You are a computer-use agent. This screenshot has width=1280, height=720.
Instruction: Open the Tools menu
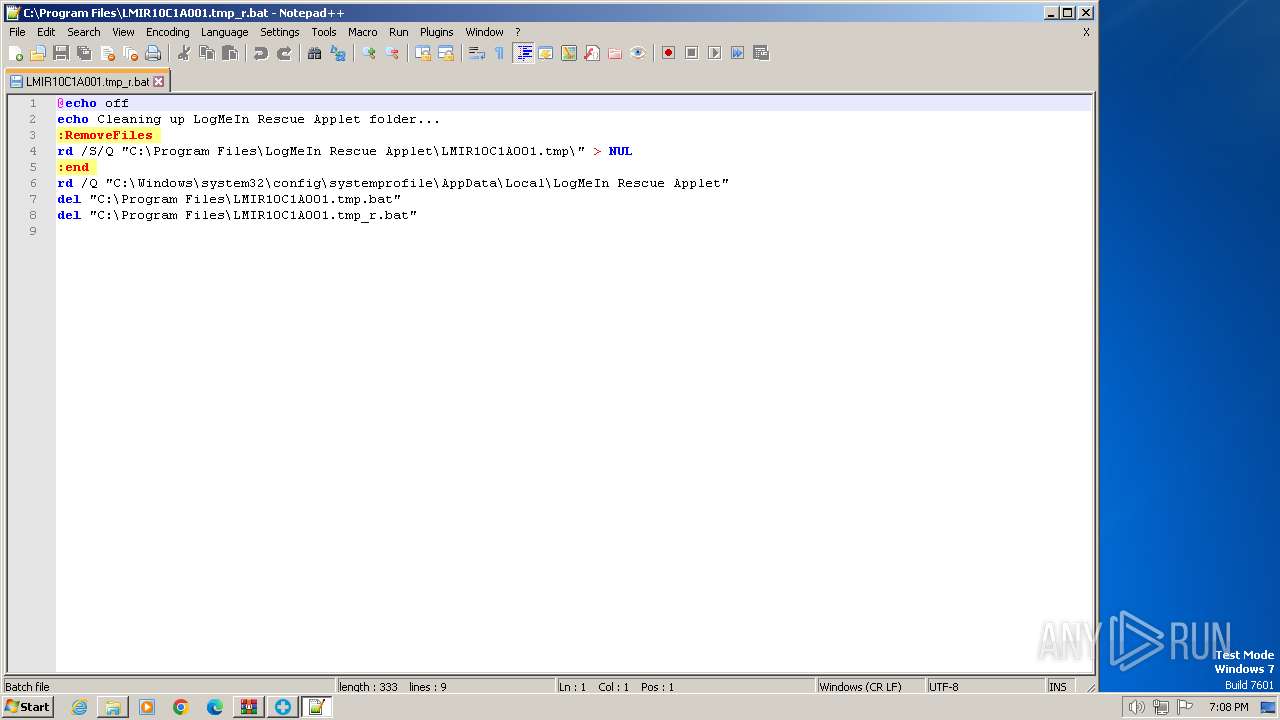click(324, 32)
